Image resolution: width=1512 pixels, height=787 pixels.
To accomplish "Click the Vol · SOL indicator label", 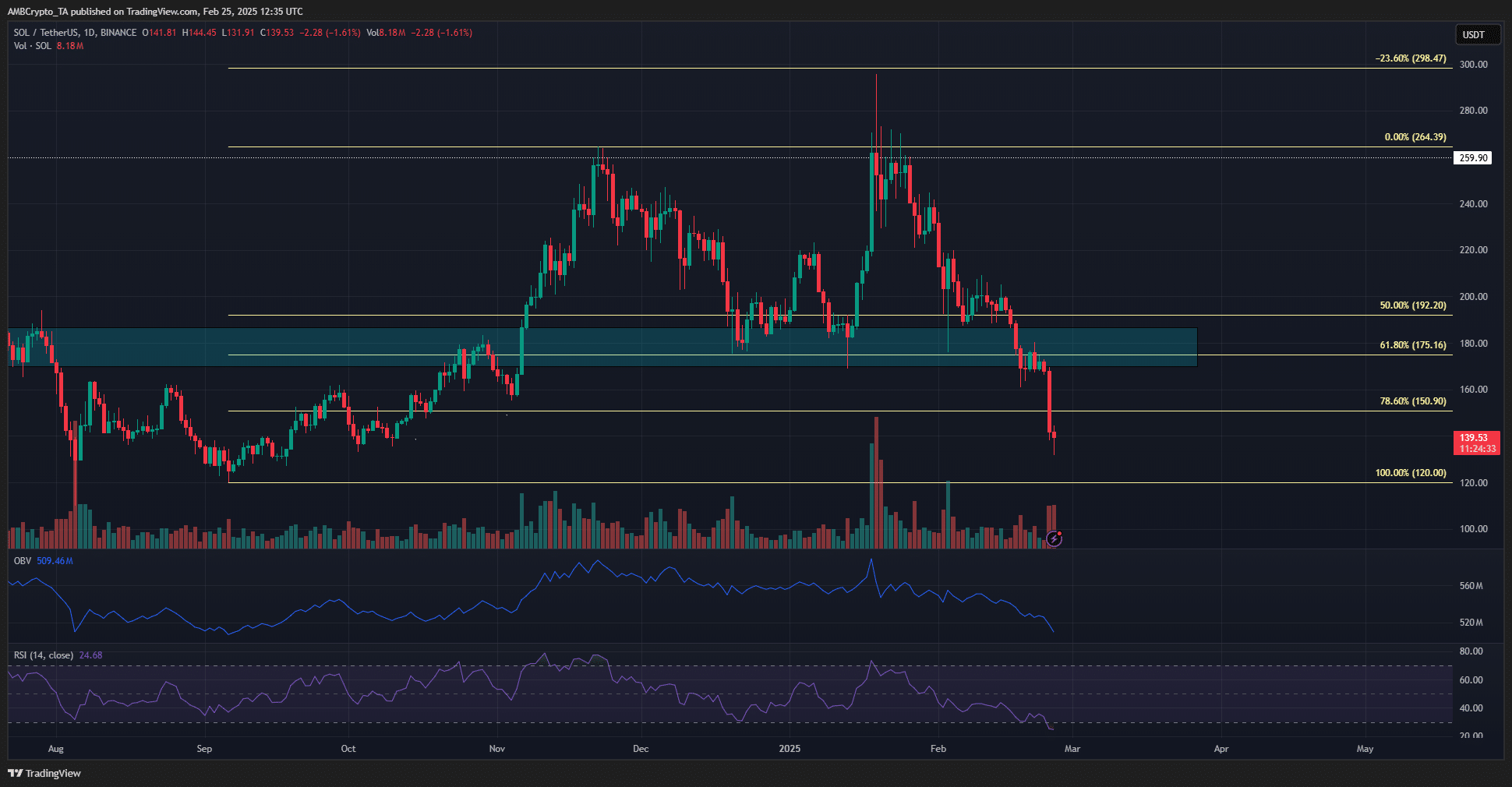I will 32,46.
